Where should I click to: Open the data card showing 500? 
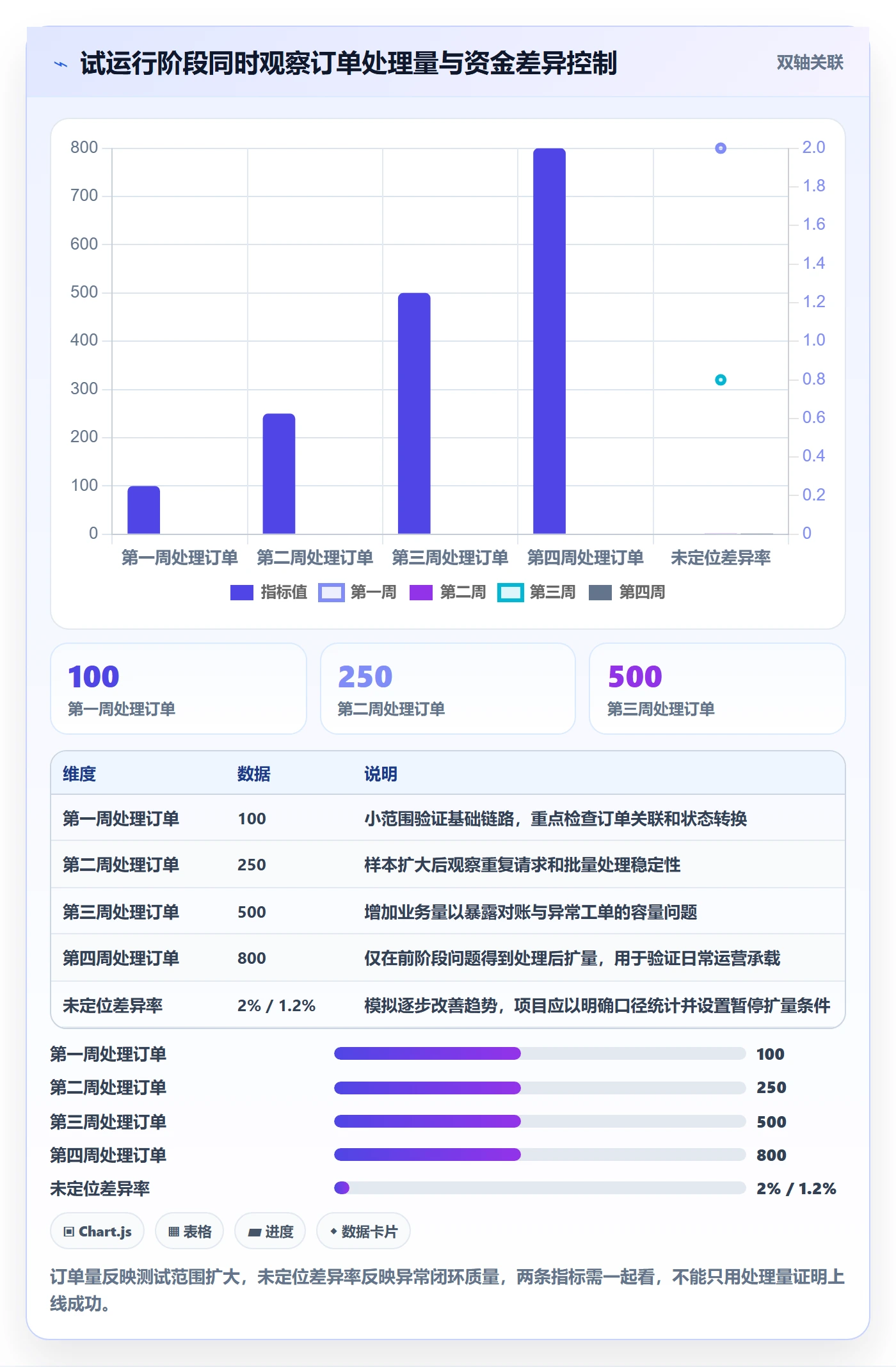click(x=717, y=689)
